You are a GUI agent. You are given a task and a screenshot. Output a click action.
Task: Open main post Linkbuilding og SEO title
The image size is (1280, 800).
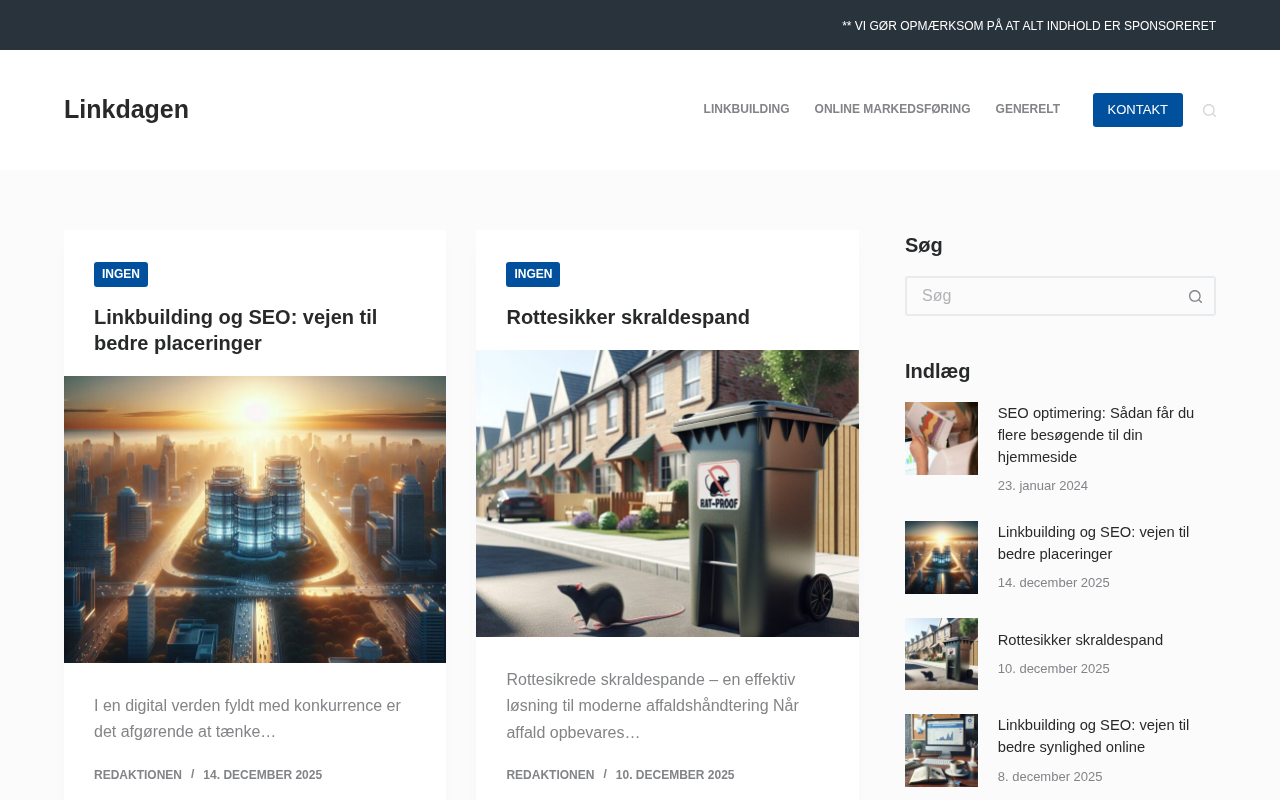[236, 330]
